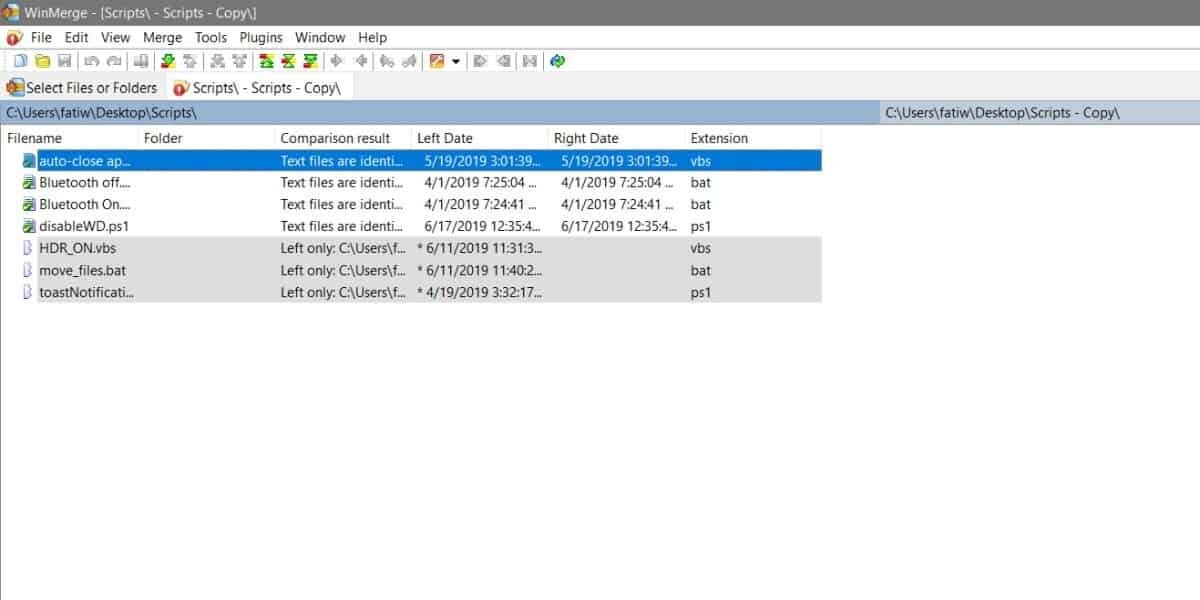
Task: Click the Undo icon
Action: 90,60
